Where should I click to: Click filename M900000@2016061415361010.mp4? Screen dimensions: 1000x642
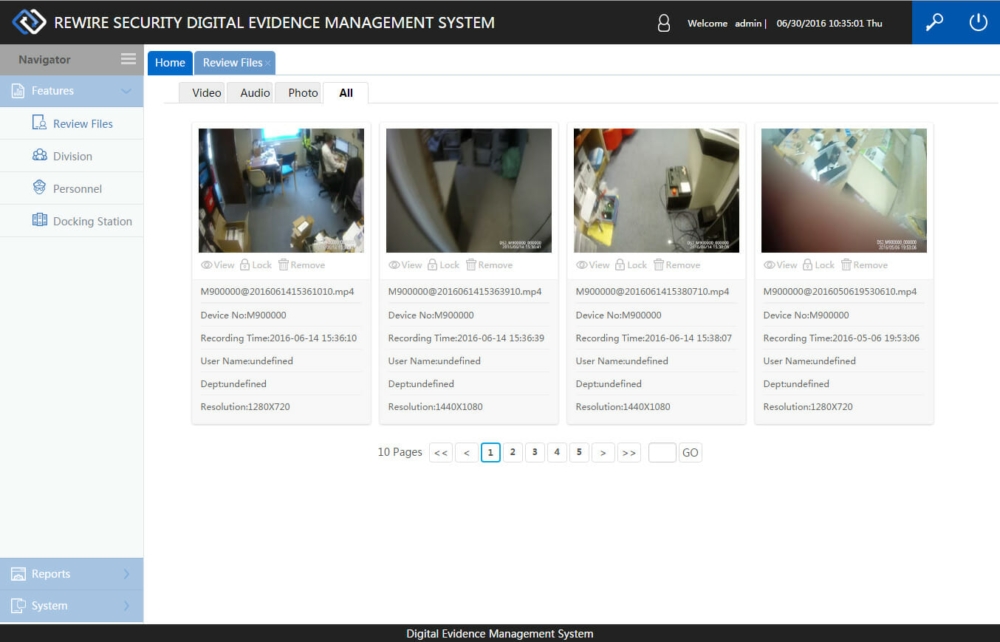pos(277,291)
